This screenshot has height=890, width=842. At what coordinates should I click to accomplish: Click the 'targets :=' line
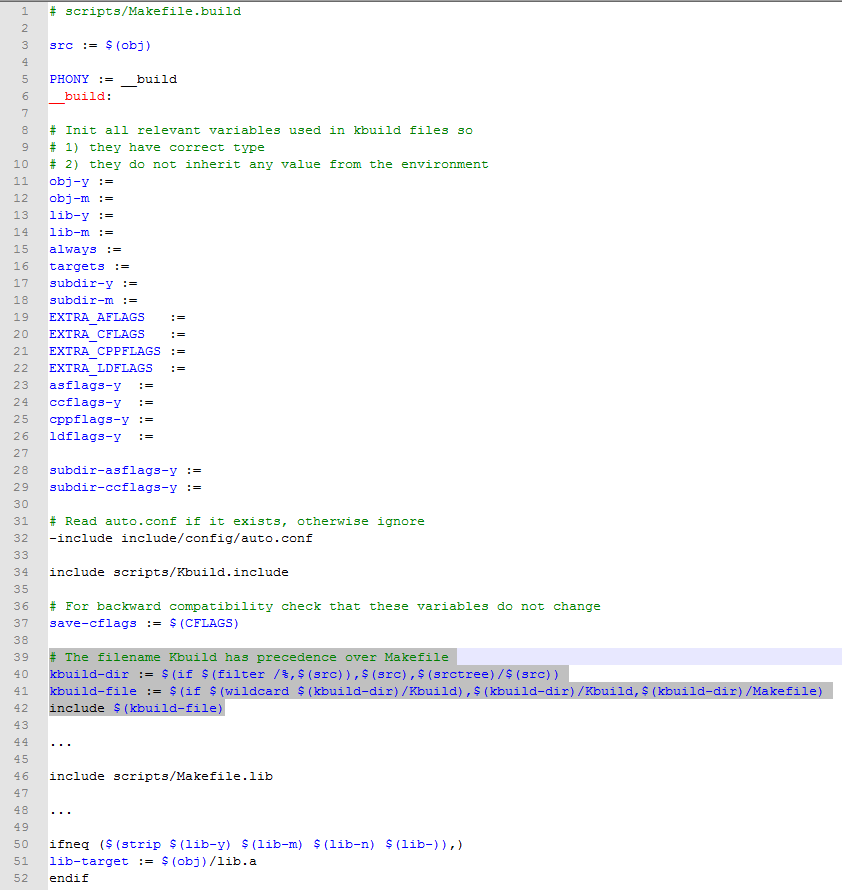coord(89,267)
